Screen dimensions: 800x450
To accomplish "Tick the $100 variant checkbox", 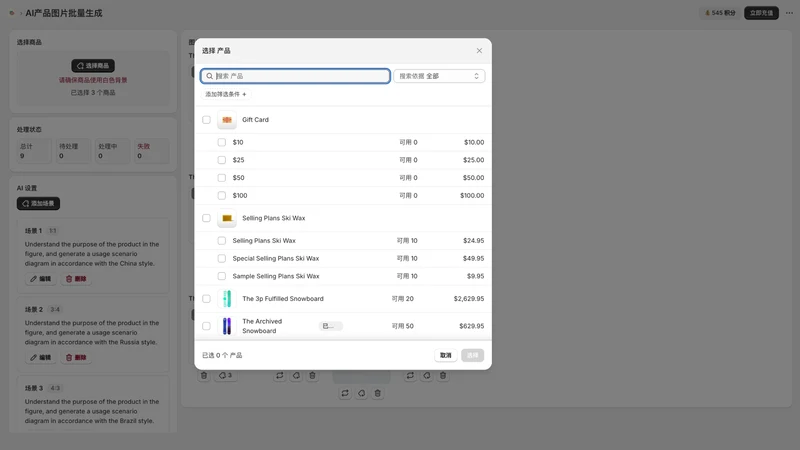I will 221,195.
